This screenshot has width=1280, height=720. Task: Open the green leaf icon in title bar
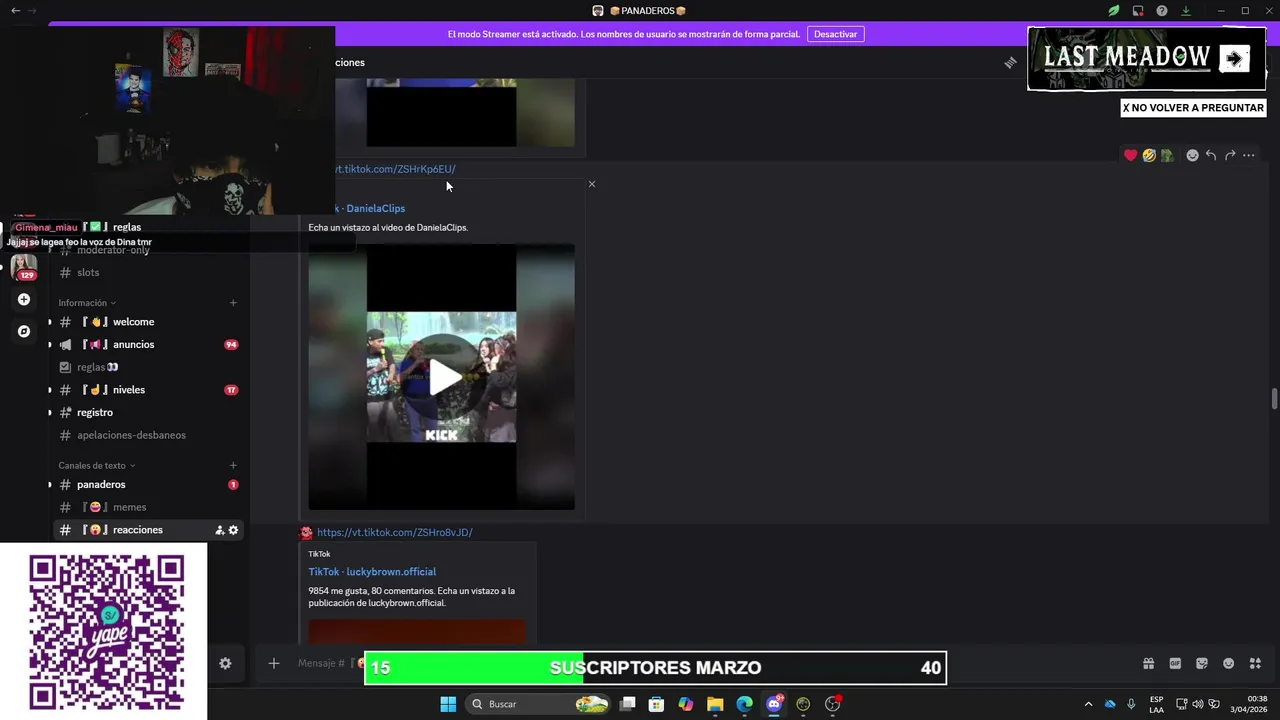[1113, 11]
